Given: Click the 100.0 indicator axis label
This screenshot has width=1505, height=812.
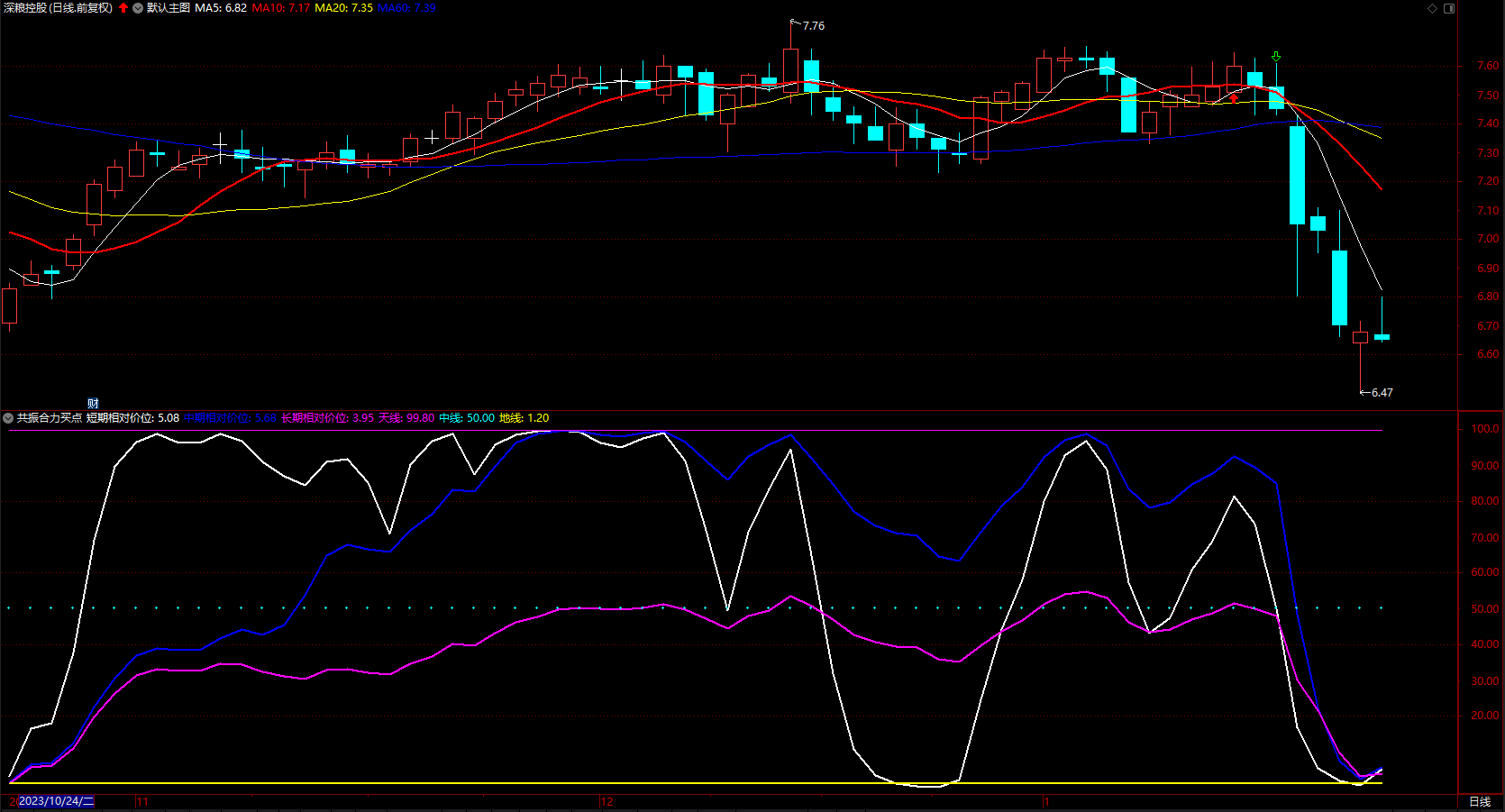Looking at the screenshot, I should tap(1485, 429).
